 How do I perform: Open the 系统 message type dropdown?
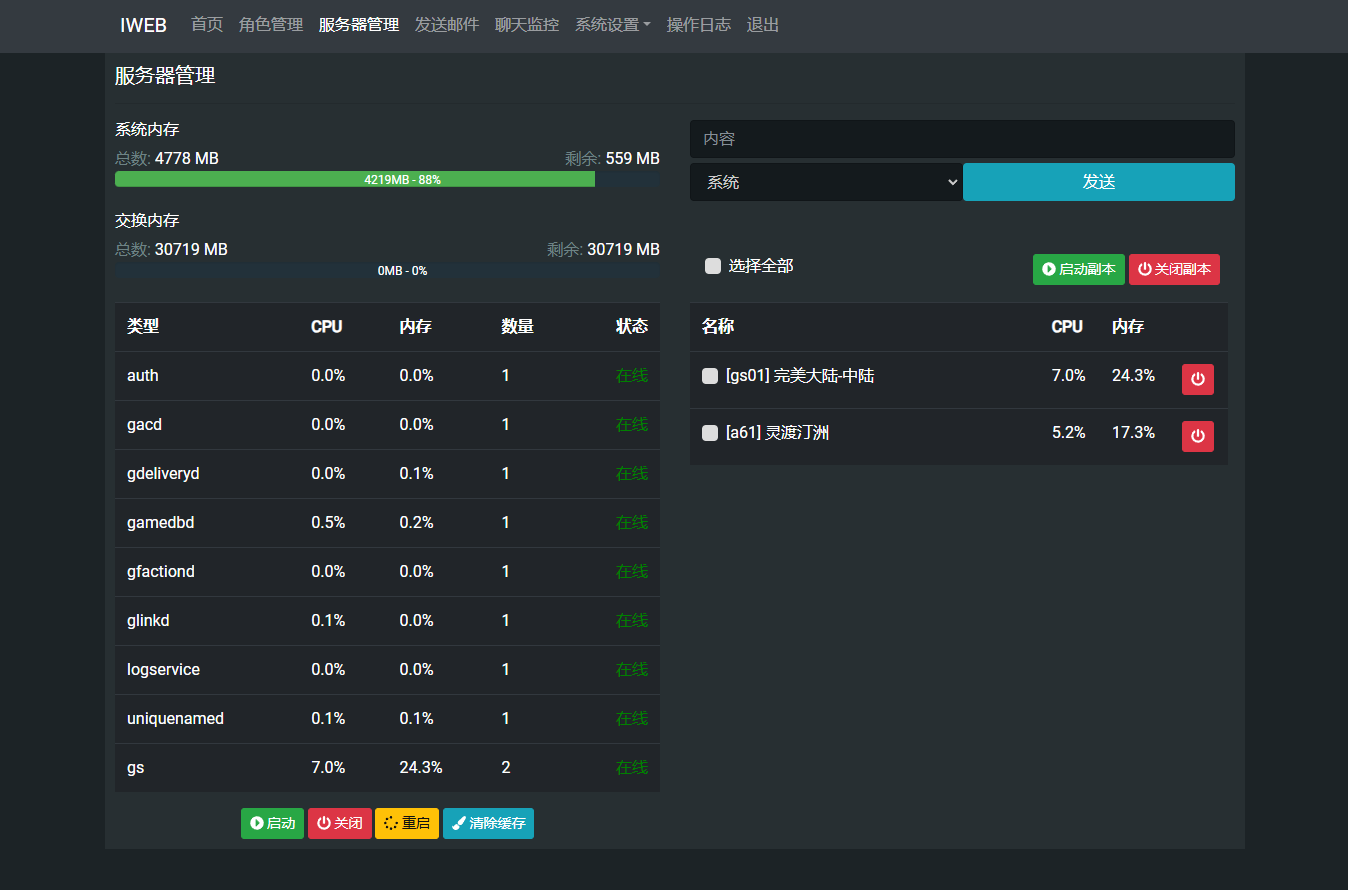click(x=826, y=182)
